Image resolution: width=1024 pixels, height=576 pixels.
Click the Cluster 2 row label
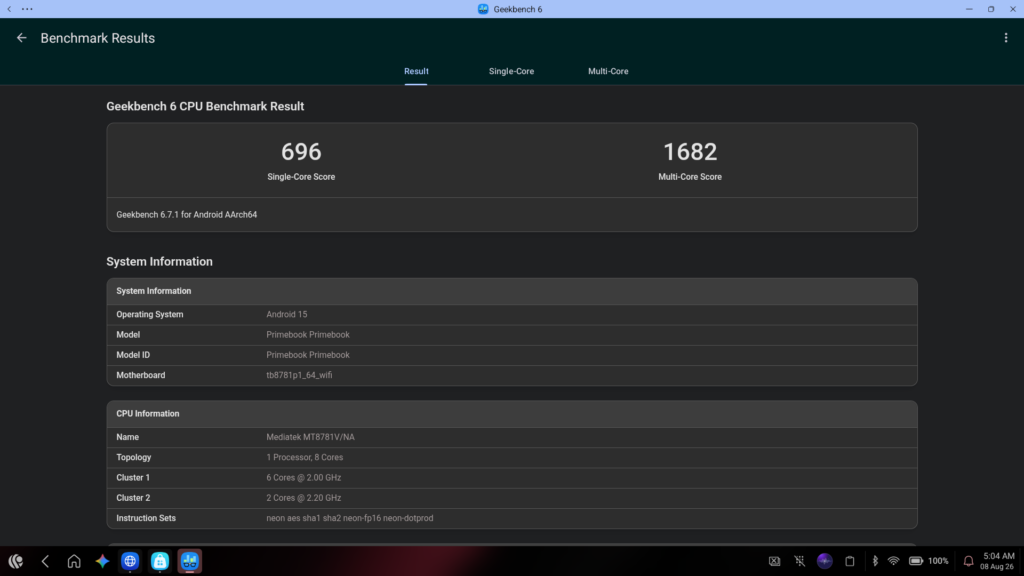pos(133,498)
